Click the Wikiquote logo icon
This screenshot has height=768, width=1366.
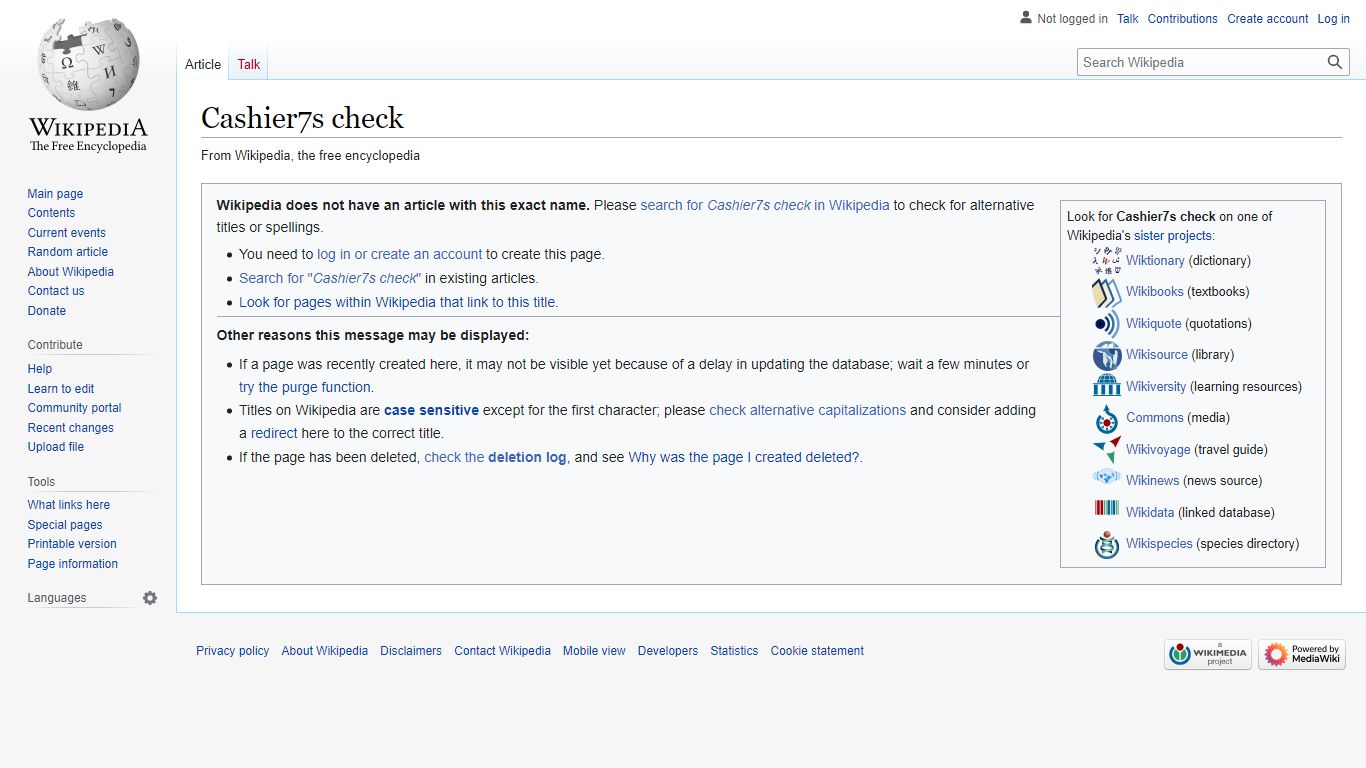[1107, 324]
